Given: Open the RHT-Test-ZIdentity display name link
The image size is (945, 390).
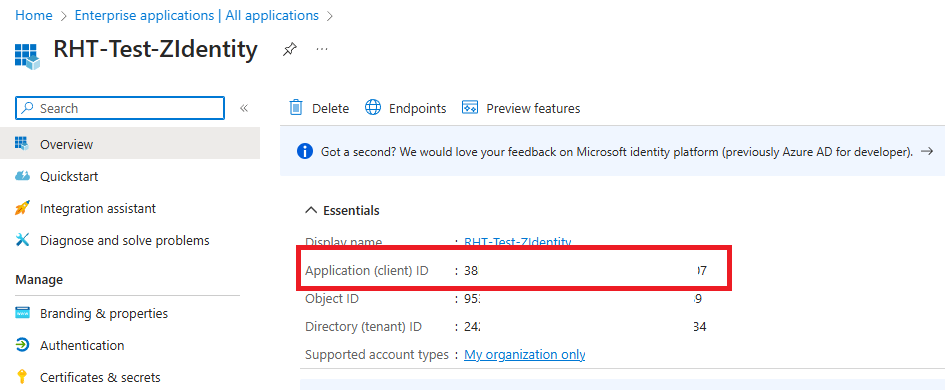Looking at the screenshot, I should [x=518, y=242].
